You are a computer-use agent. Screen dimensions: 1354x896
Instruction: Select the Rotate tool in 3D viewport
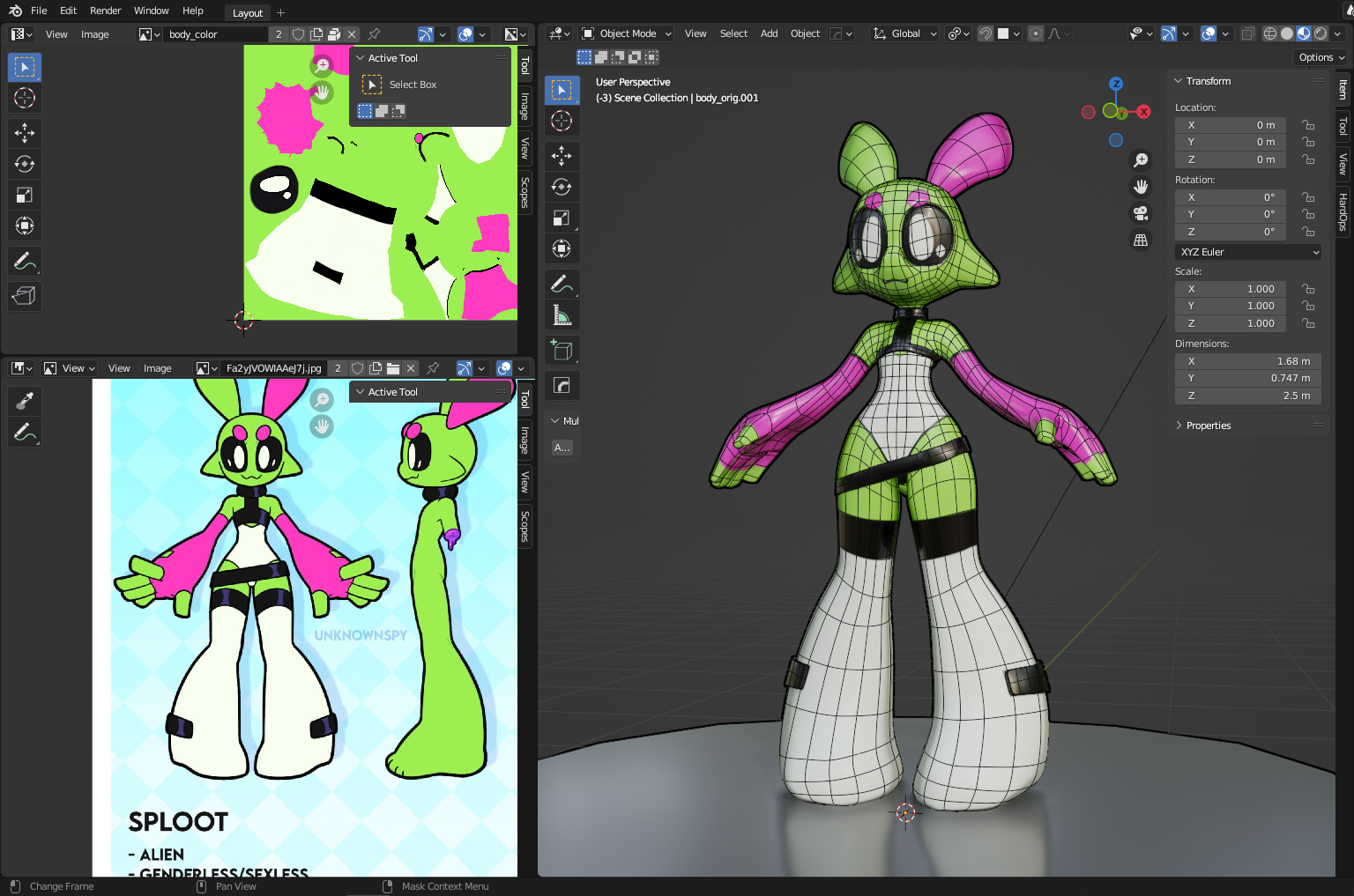[562, 187]
